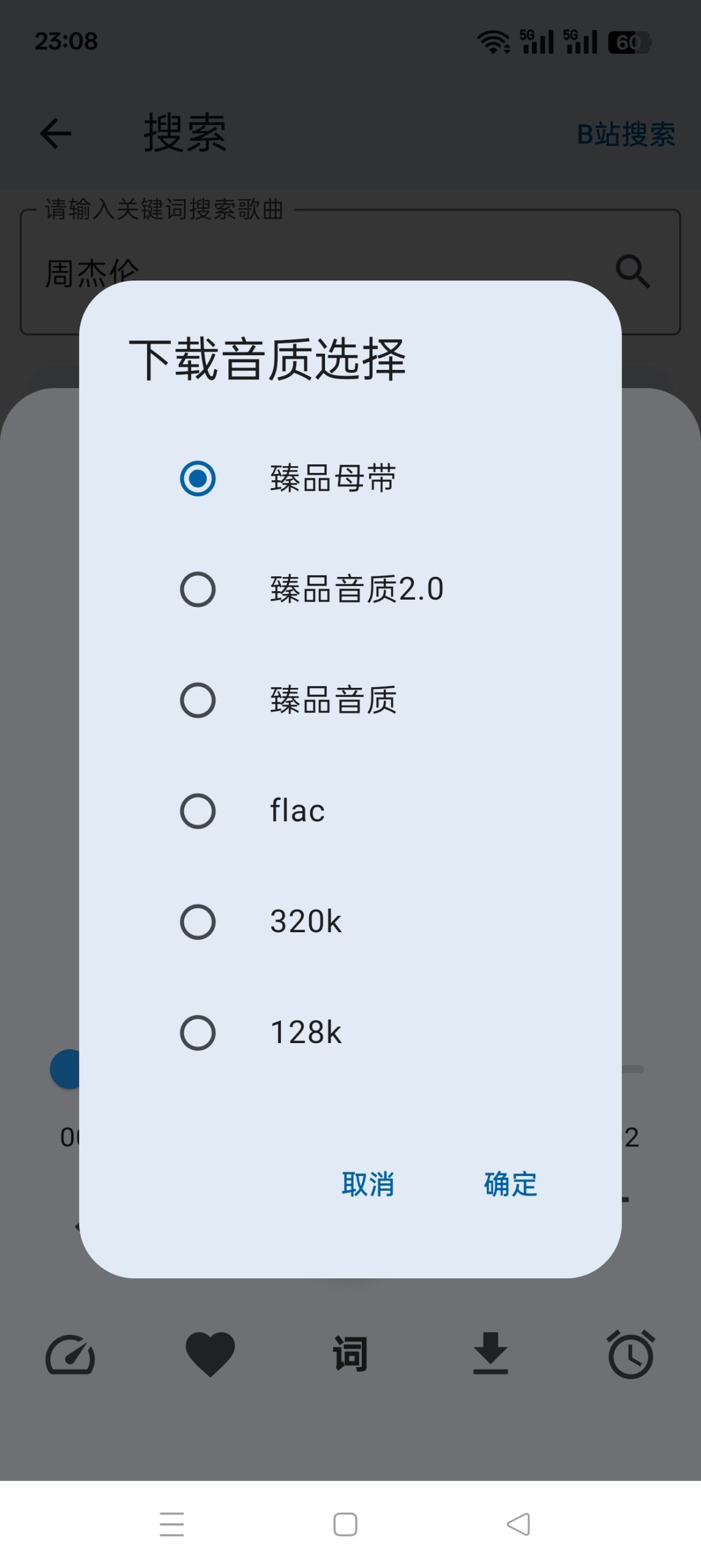This screenshot has width=701, height=1568.
Task: Dismiss the dialog by tapping 取消
Action: pyautogui.click(x=369, y=1184)
